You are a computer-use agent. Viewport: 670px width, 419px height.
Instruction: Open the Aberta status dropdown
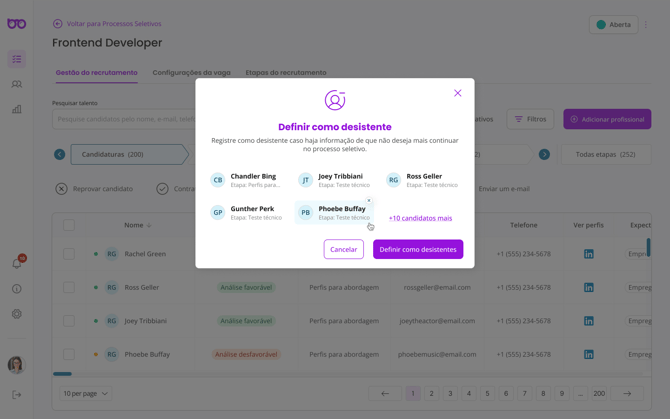[x=613, y=25]
